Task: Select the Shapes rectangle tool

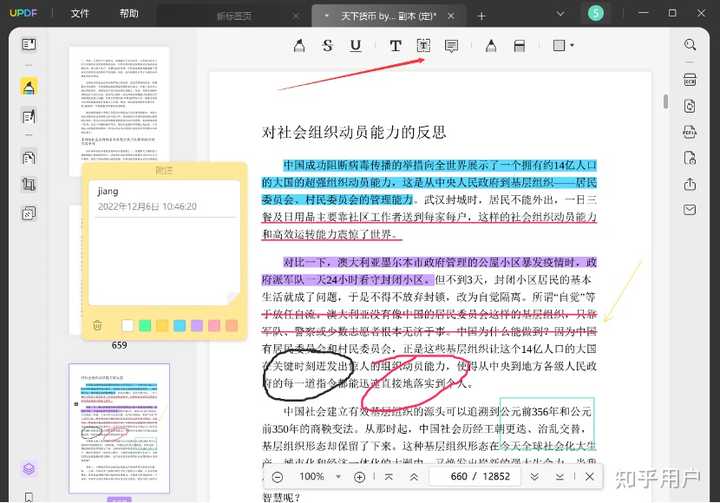Action: point(559,45)
